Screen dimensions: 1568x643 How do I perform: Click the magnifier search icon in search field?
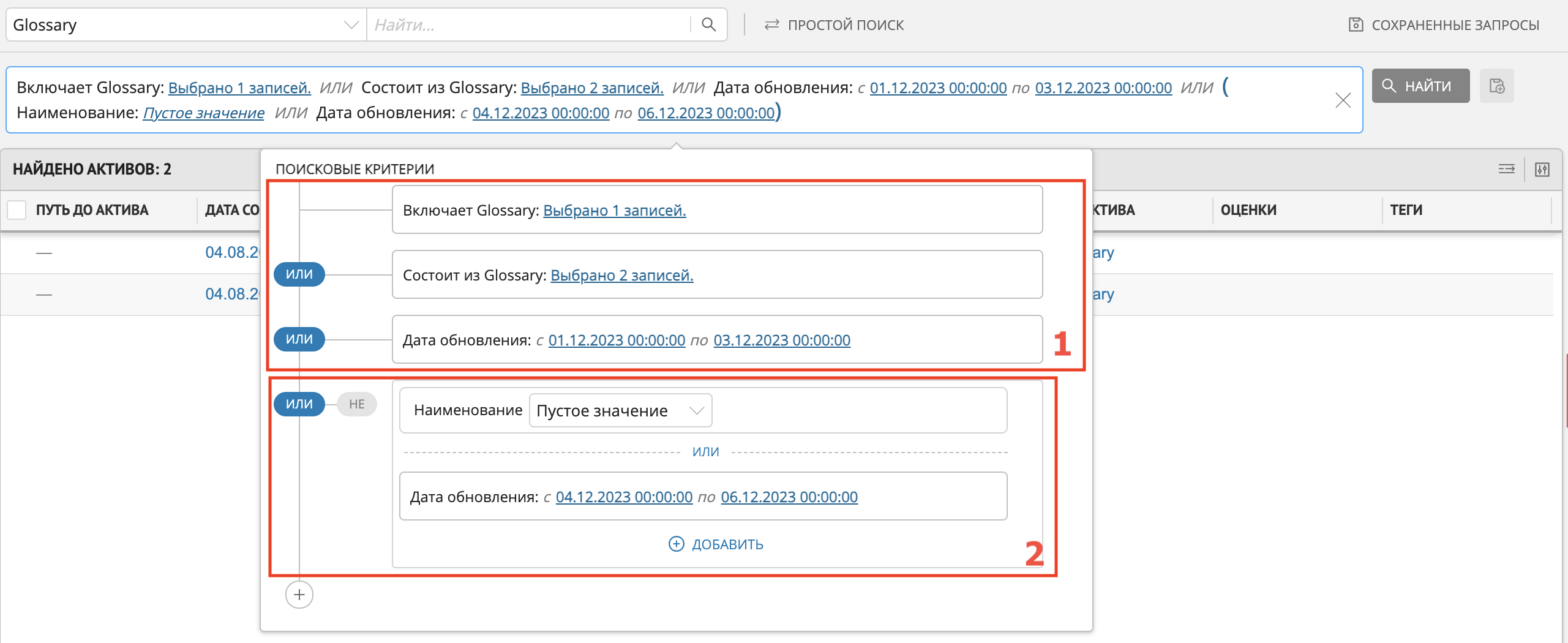coord(708,24)
